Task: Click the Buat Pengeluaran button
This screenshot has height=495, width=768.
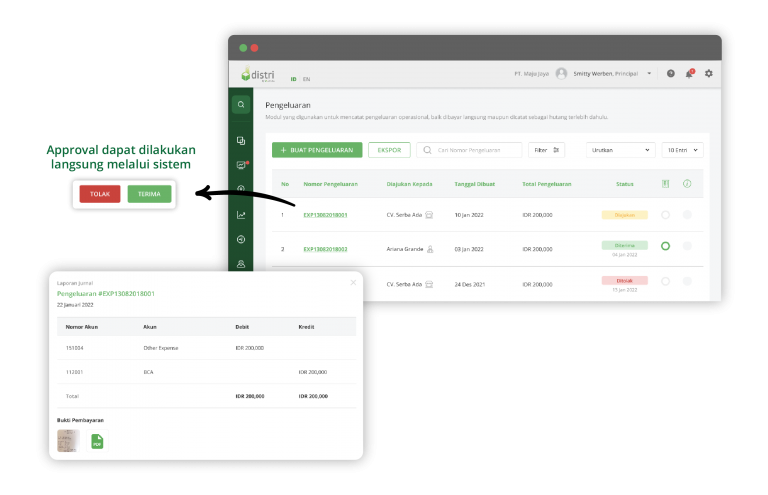Action: click(x=317, y=150)
